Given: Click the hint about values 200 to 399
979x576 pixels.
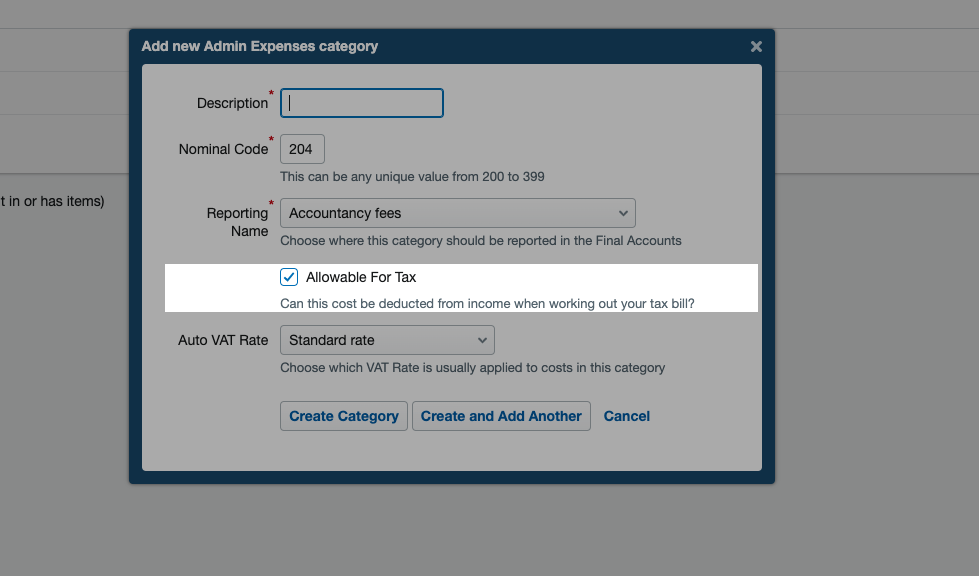Looking at the screenshot, I should [x=412, y=177].
